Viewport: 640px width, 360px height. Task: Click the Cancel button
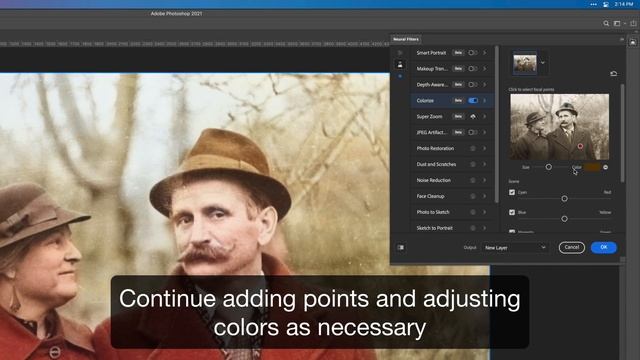point(571,247)
